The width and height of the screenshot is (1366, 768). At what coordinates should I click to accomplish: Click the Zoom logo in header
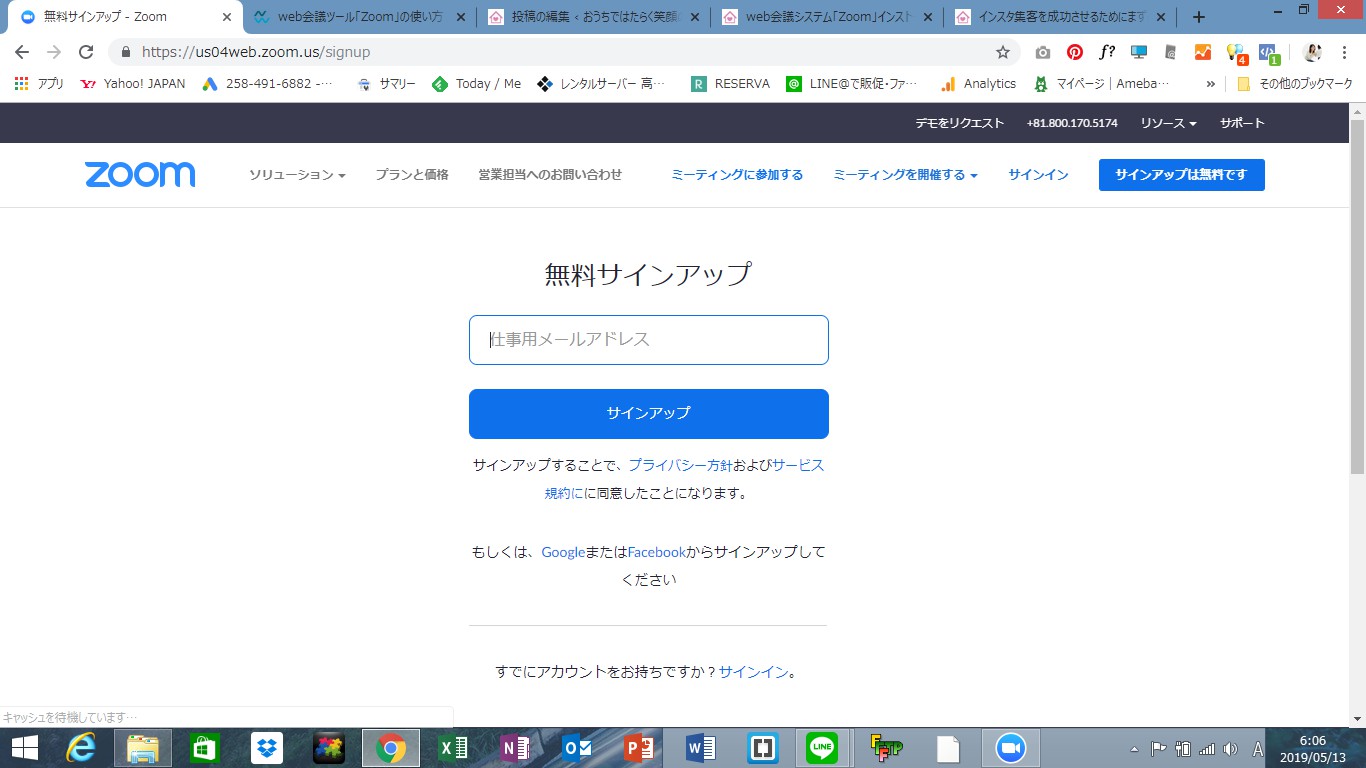click(140, 175)
